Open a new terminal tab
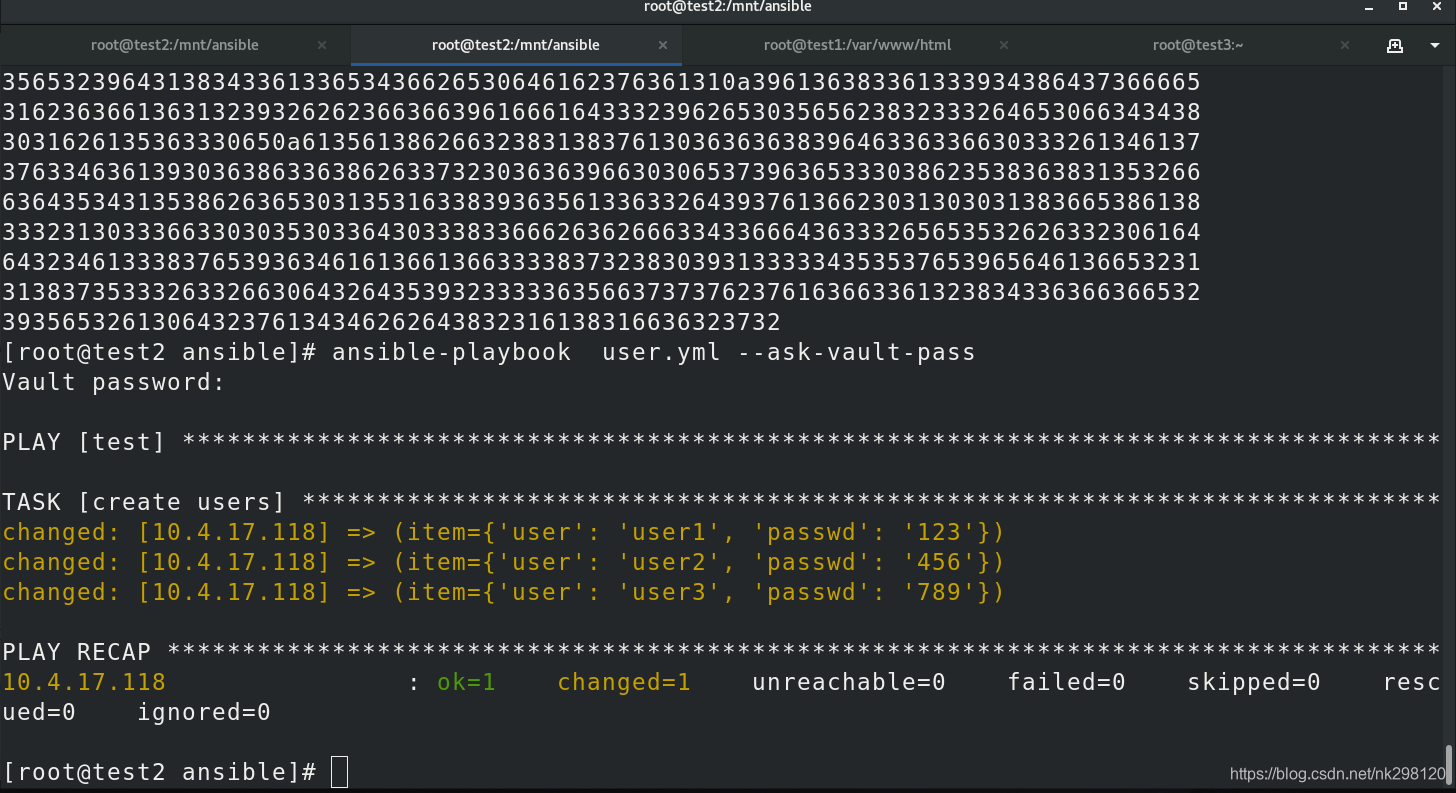Viewport: 1456px width, 793px height. (1395, 46)
